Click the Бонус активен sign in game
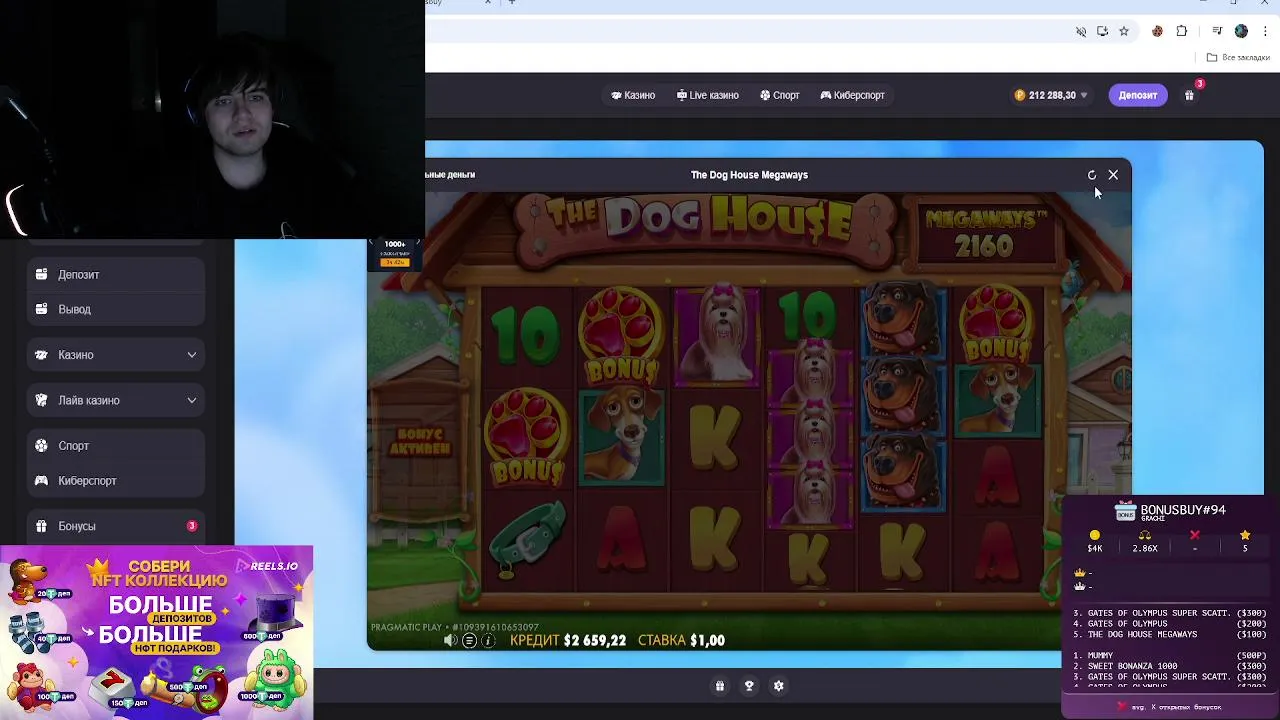 pos(423,442)
